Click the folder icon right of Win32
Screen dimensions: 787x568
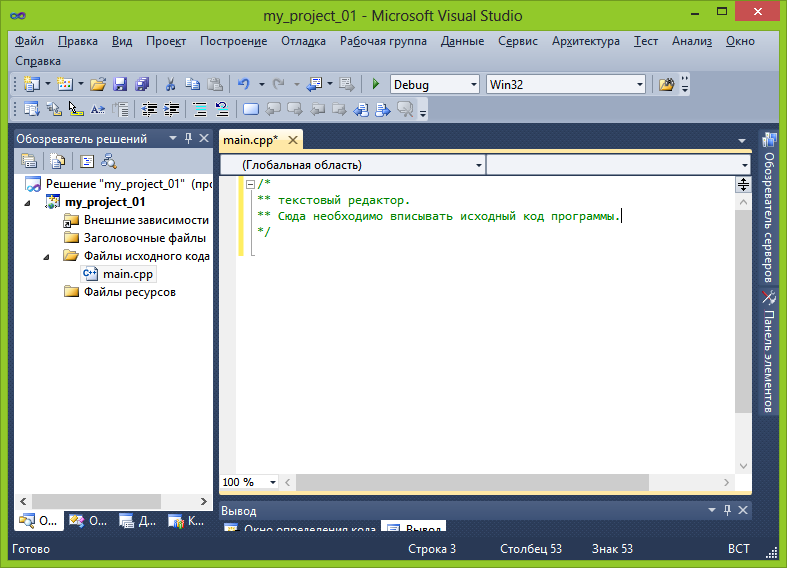[x=666, y=84]
